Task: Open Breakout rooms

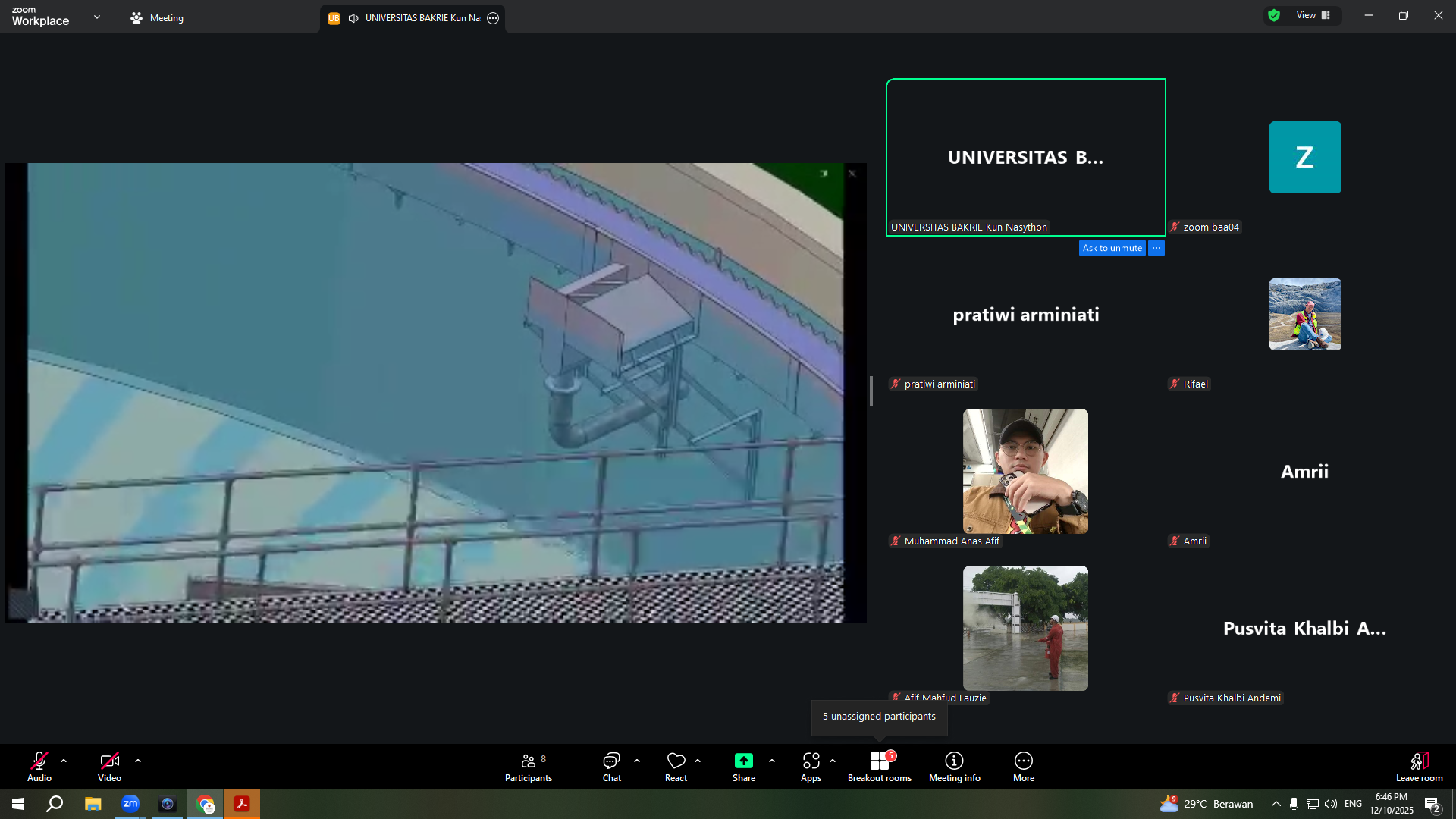Action: point(880,767)
